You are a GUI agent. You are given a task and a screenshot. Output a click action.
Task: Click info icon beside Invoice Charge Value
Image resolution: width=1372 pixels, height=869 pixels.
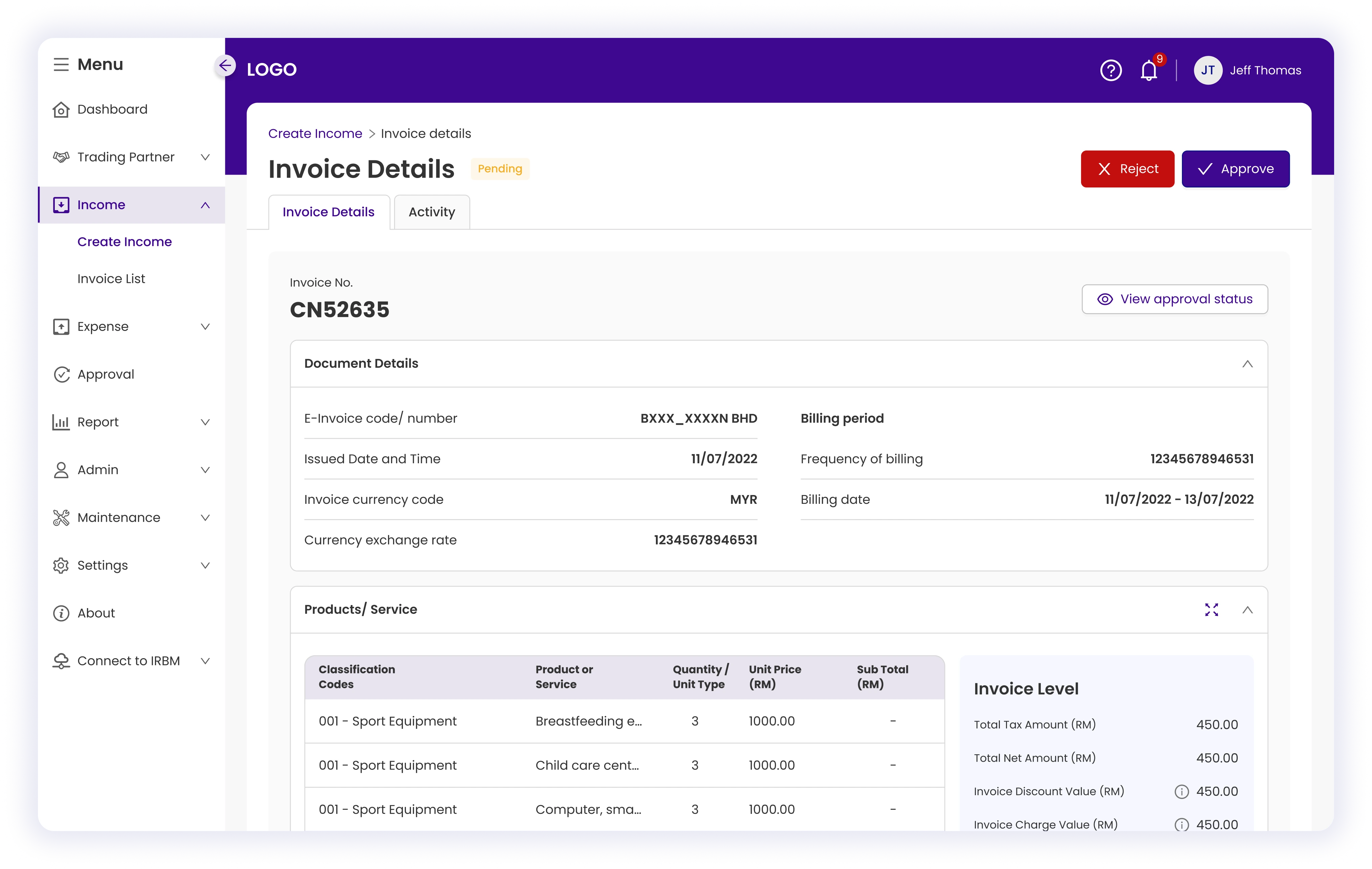pos(1182,825)
